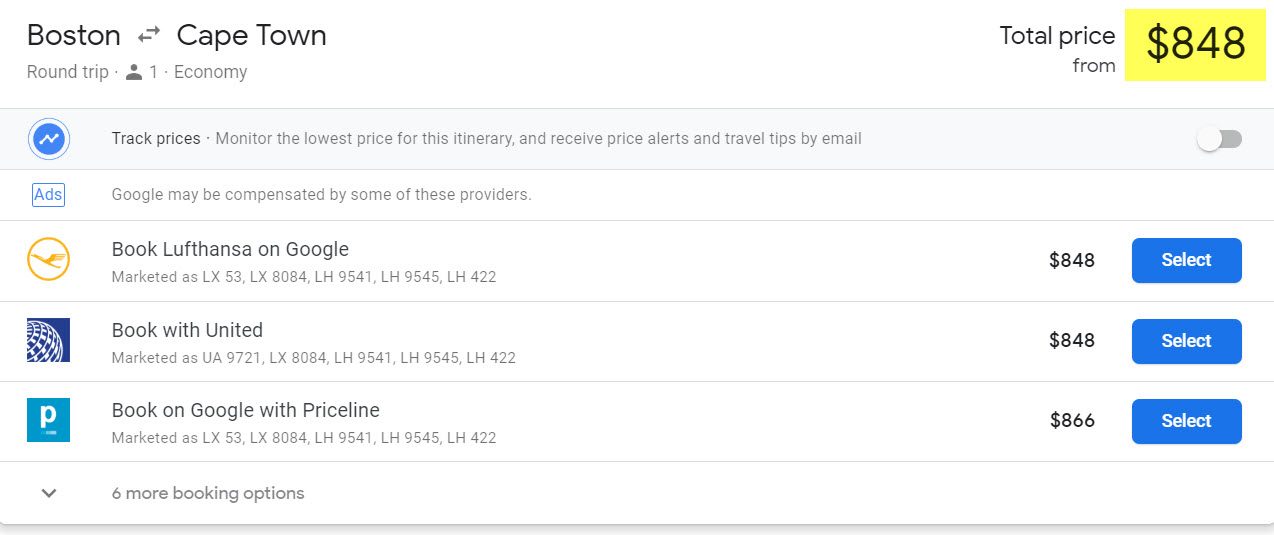Click the Priceline logo icon
This screenshot has width=1274, height=535.
point(48,420)
